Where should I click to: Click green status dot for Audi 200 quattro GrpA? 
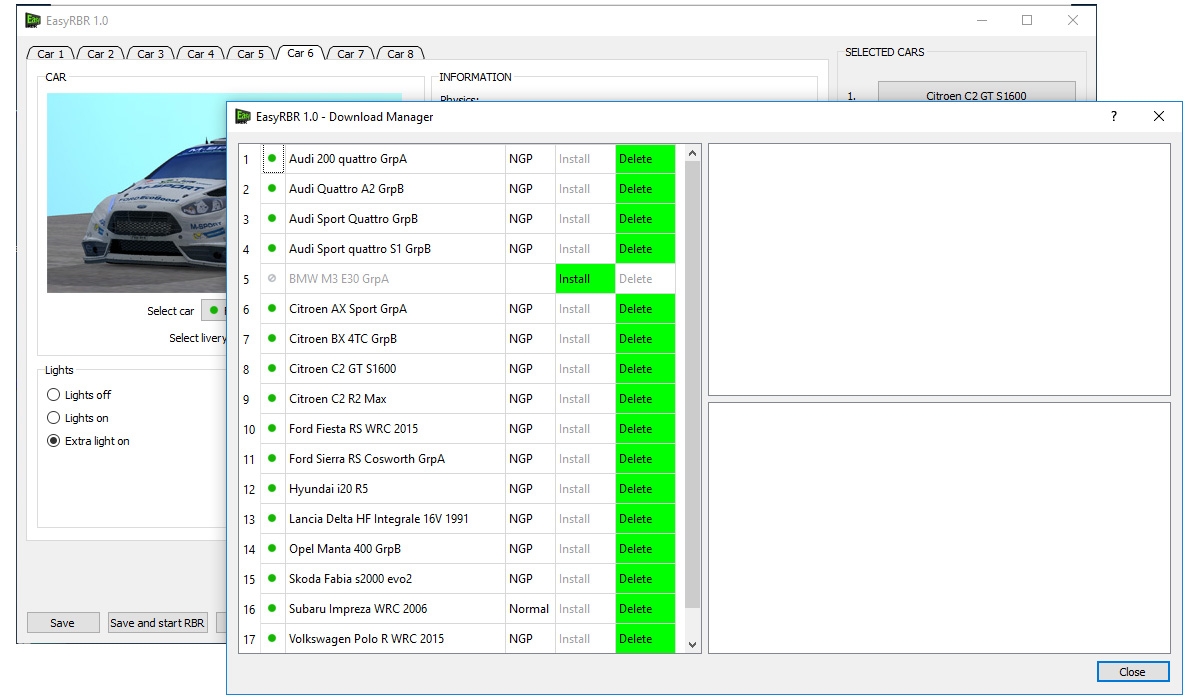coord(272,158)
